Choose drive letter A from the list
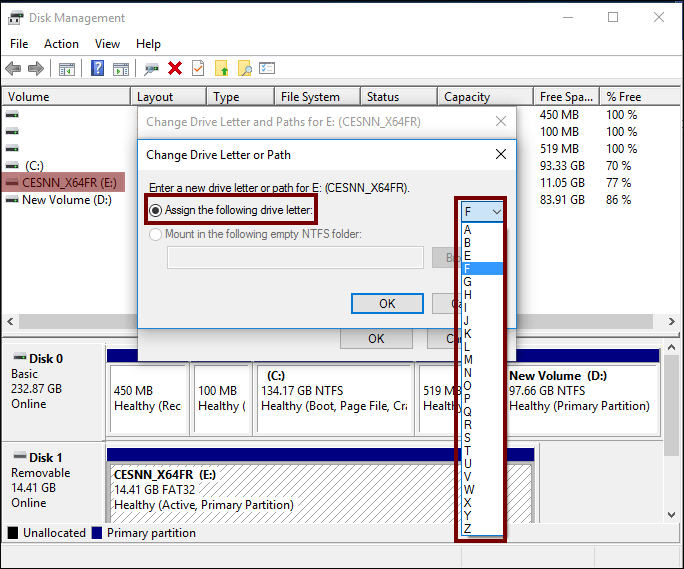Screen dimensions: 684x569 pyautogui.click(x=482, y=230)
